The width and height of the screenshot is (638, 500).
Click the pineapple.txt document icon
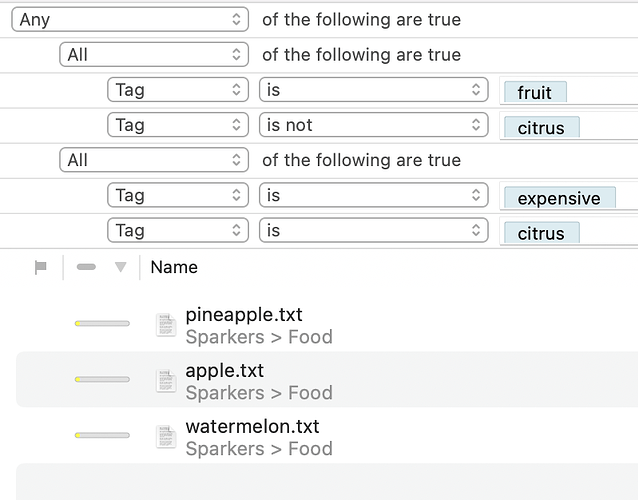[x=166, y=325]
